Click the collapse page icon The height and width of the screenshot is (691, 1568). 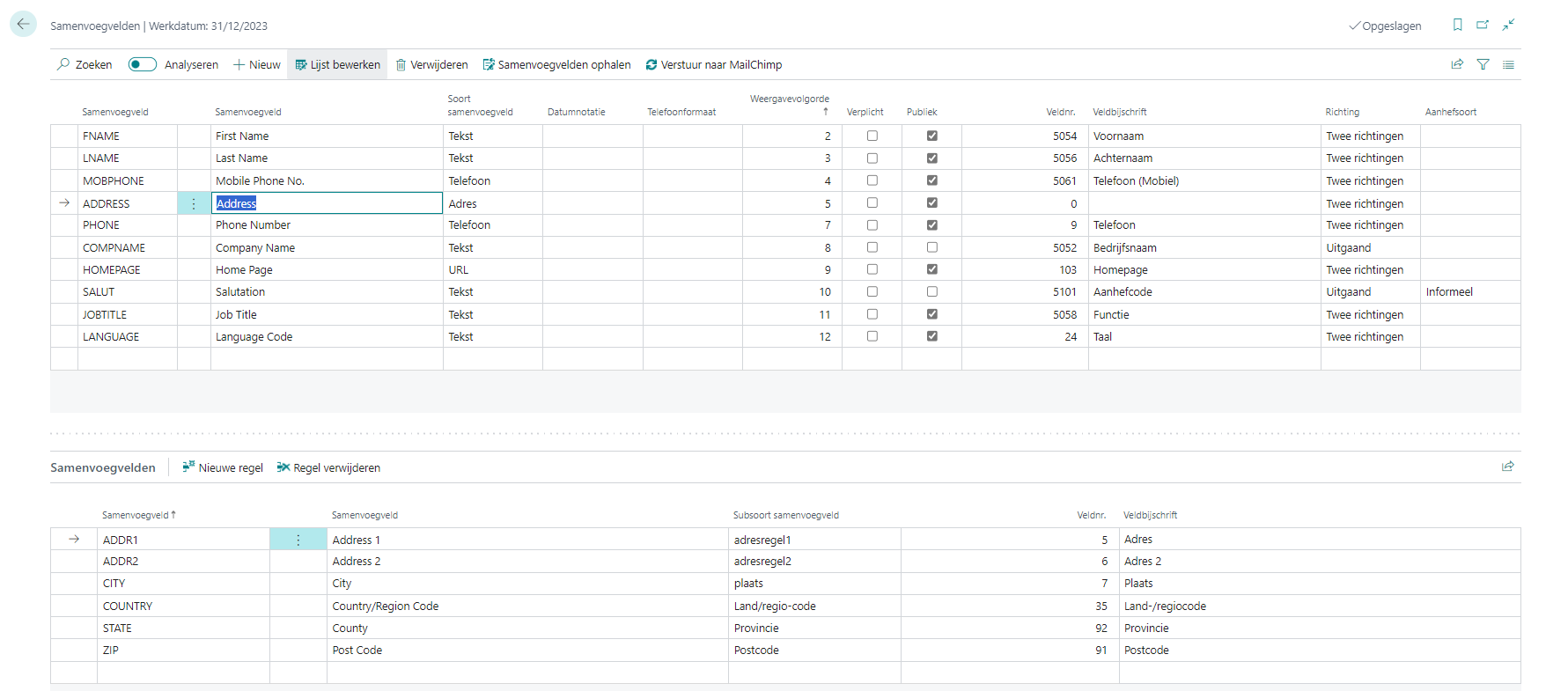[1508, 25]
